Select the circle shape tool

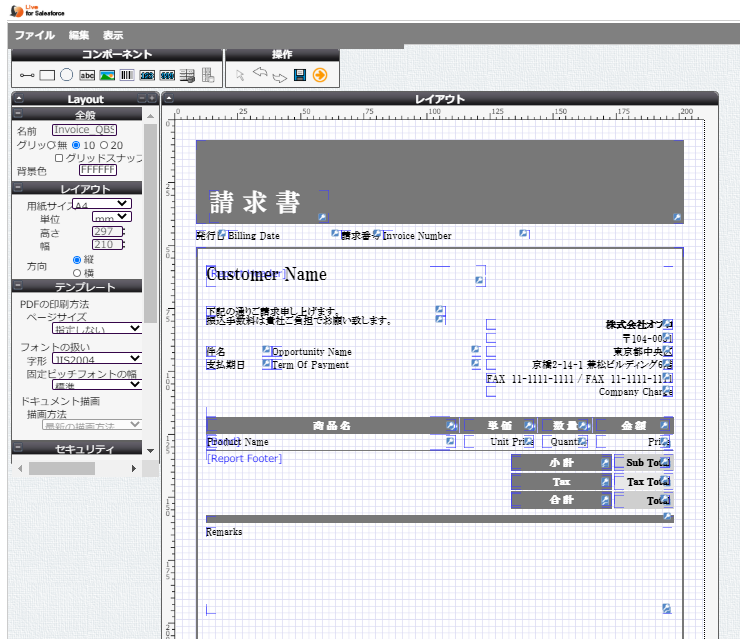pyautogui.click(x=66, y=75)
